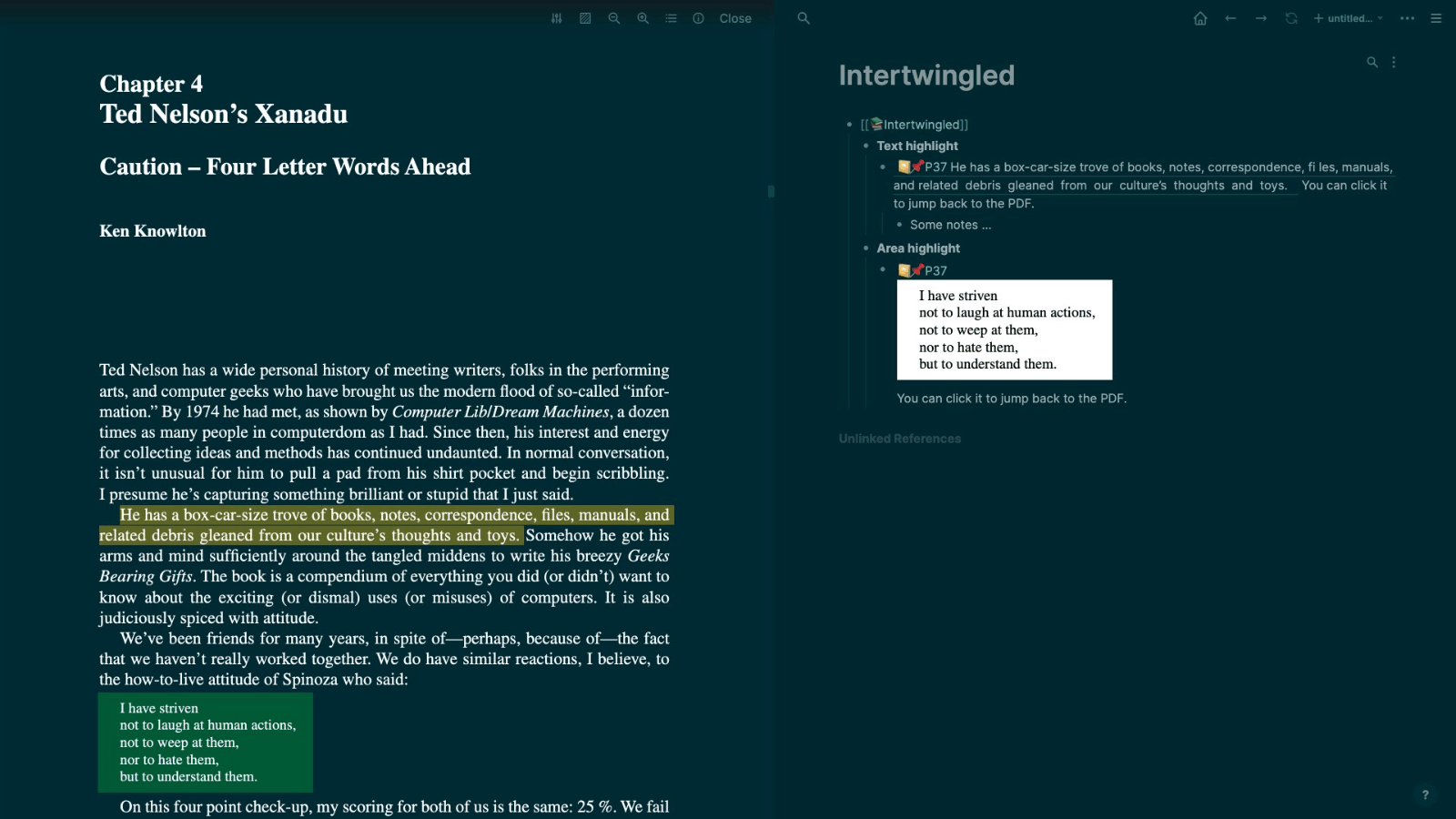
Task: Open PDF viewer settings sliders icon
Action: (557, 18)
